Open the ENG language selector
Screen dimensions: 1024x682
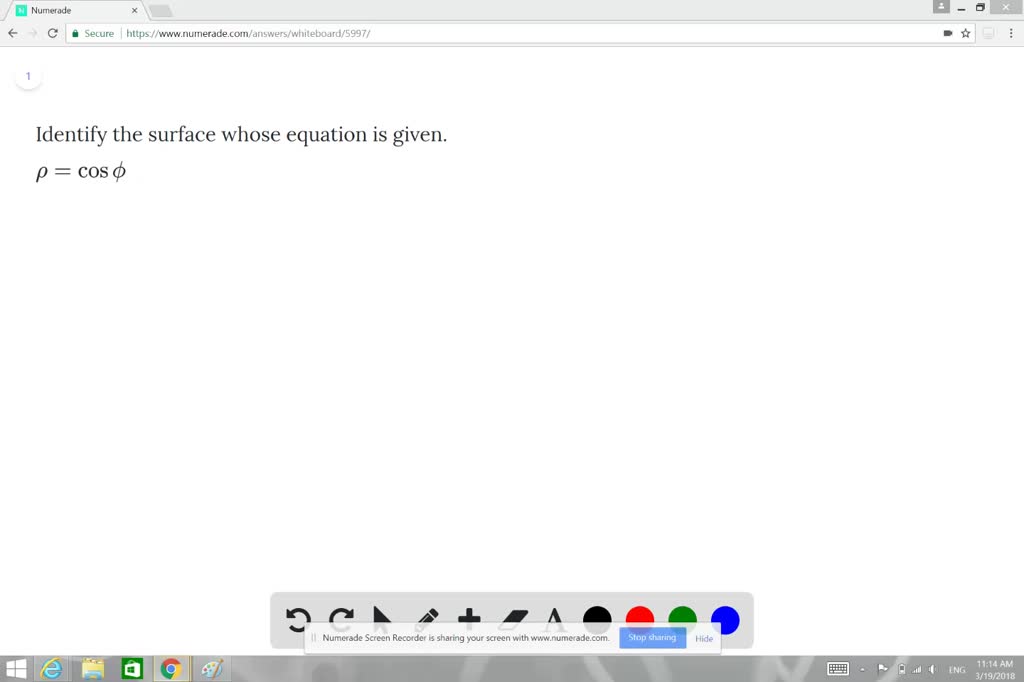(957, 669)
